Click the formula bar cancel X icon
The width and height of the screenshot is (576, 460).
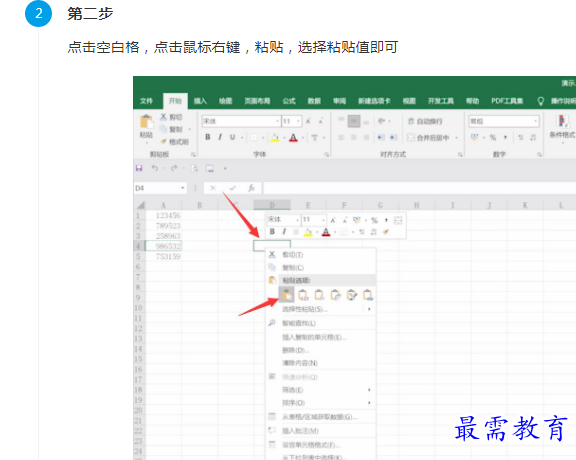tap(213, 188)
